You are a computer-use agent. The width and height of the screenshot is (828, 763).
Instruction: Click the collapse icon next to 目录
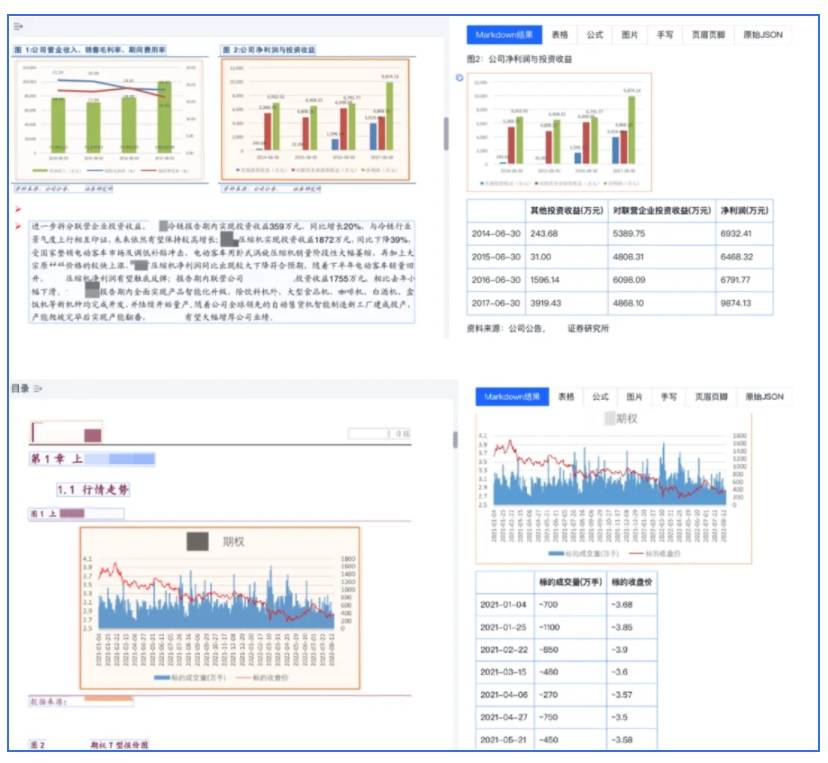click(38, 388)
